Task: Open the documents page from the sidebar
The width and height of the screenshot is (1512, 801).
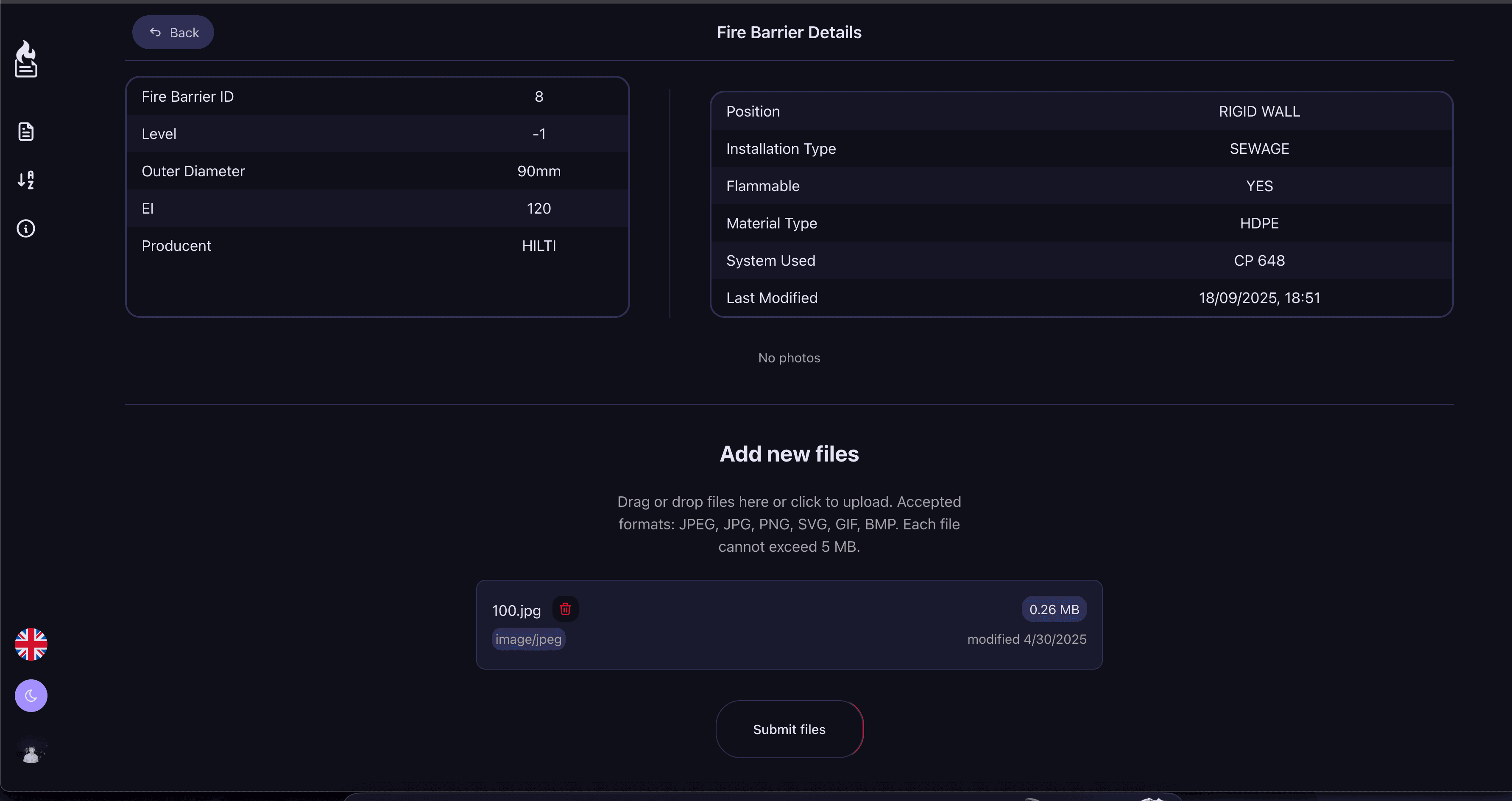Action: pos(26,131)
